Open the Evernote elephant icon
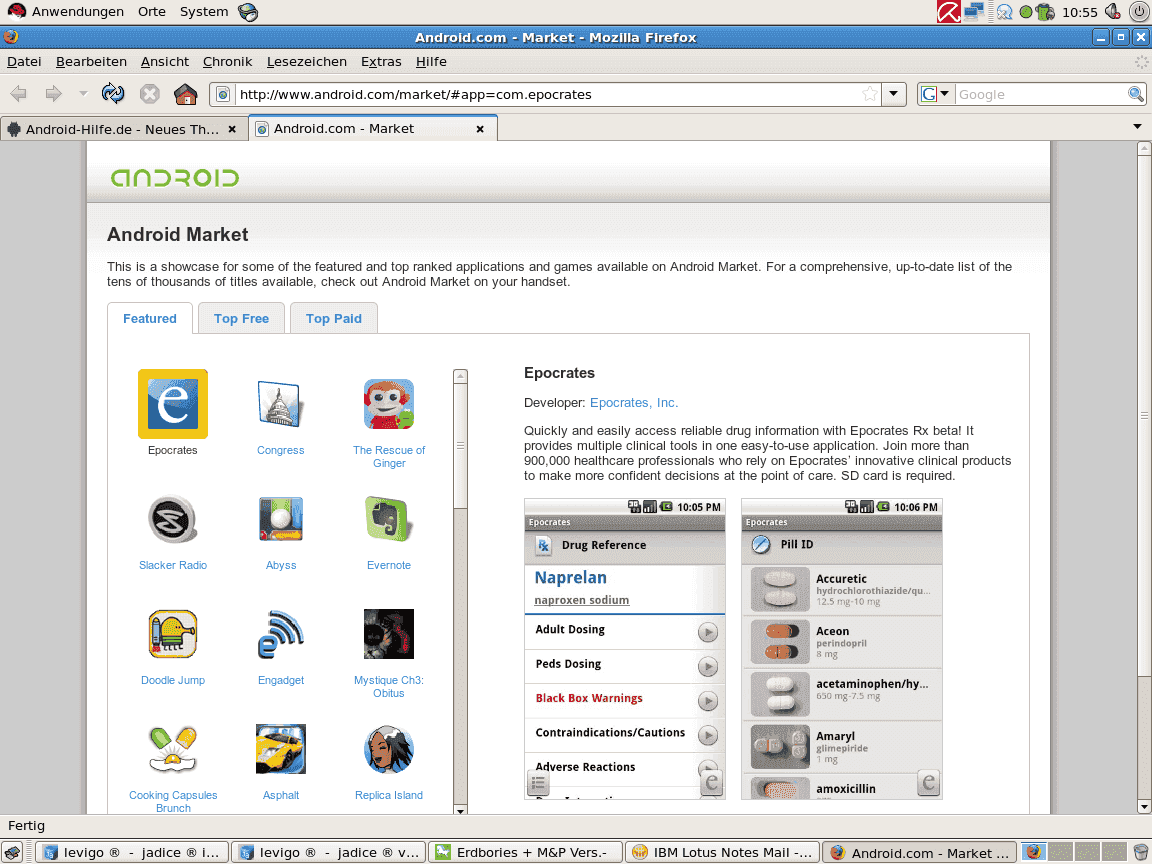The image size is (1152, 864). pyautogui.click(x=389, y=519)
